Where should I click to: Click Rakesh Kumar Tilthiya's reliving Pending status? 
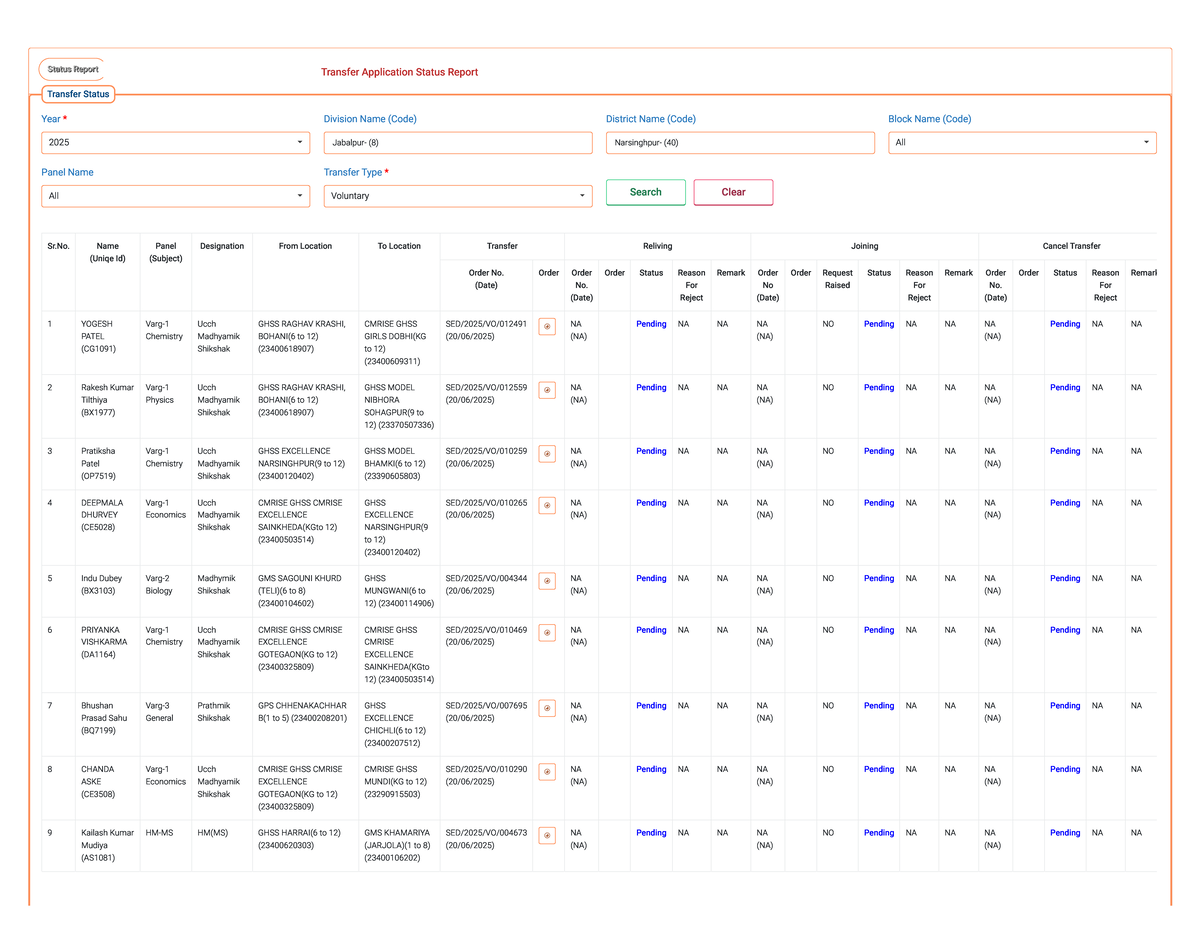click(651, 388)
